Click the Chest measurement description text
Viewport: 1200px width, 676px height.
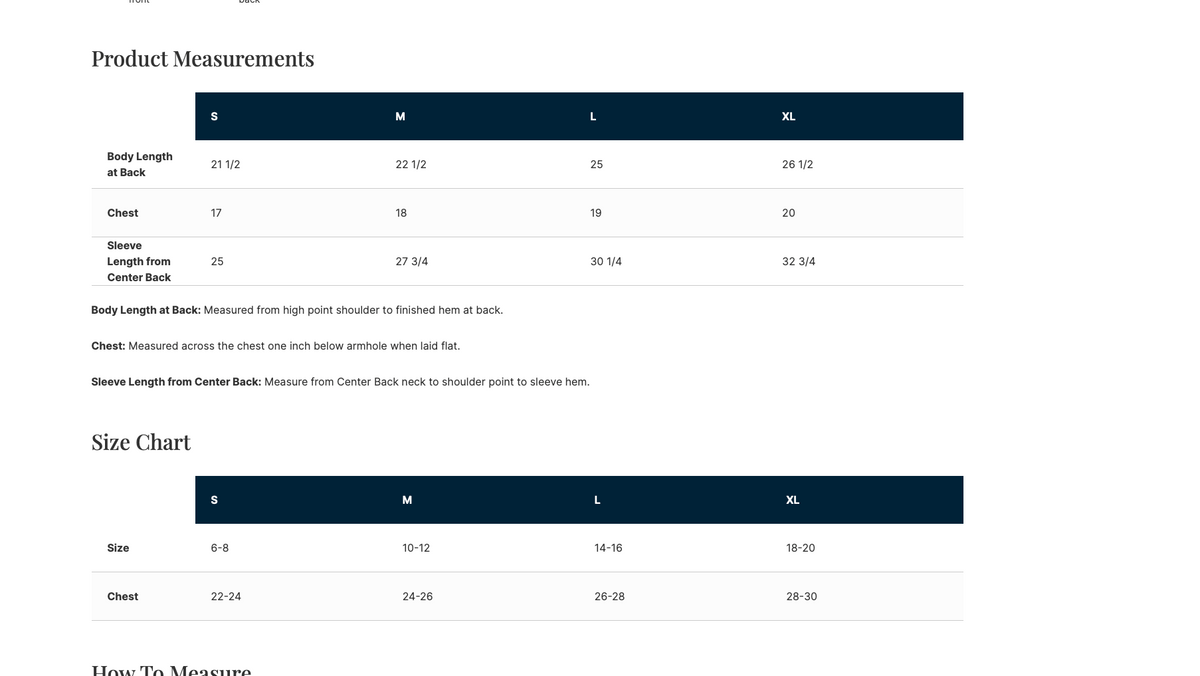click(276, 346)
